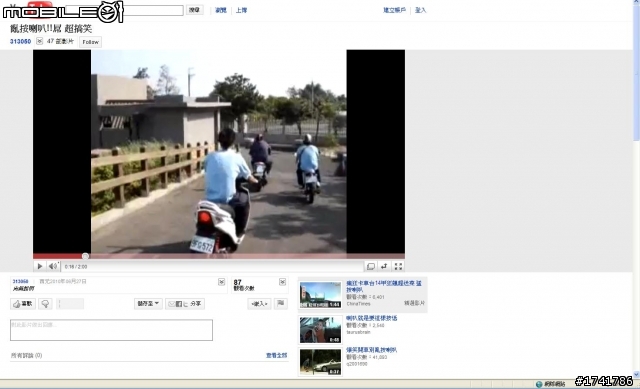Mute audio using the speaker icon
The width and height of the screenshot is (640, 389).
pyautogui.click(x=53, y=267)
